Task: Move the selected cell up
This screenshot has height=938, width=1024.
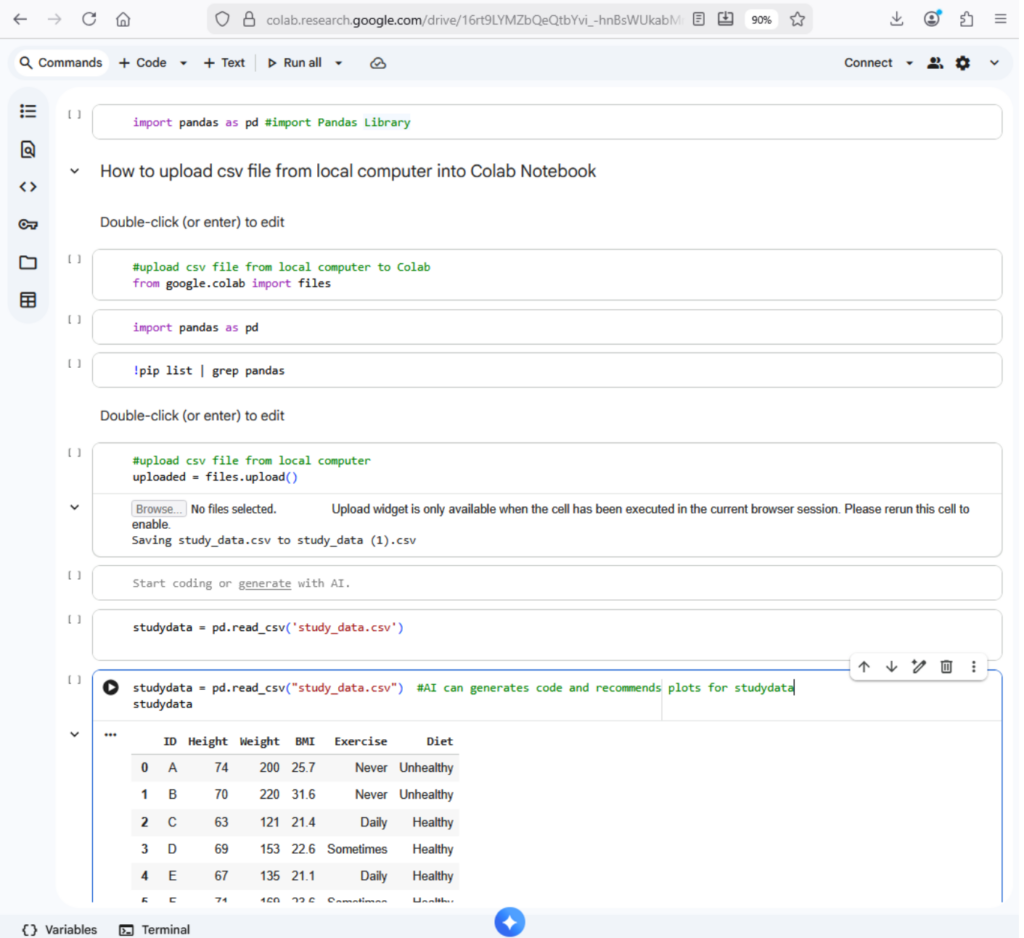Action: click(x=864, y=667)
